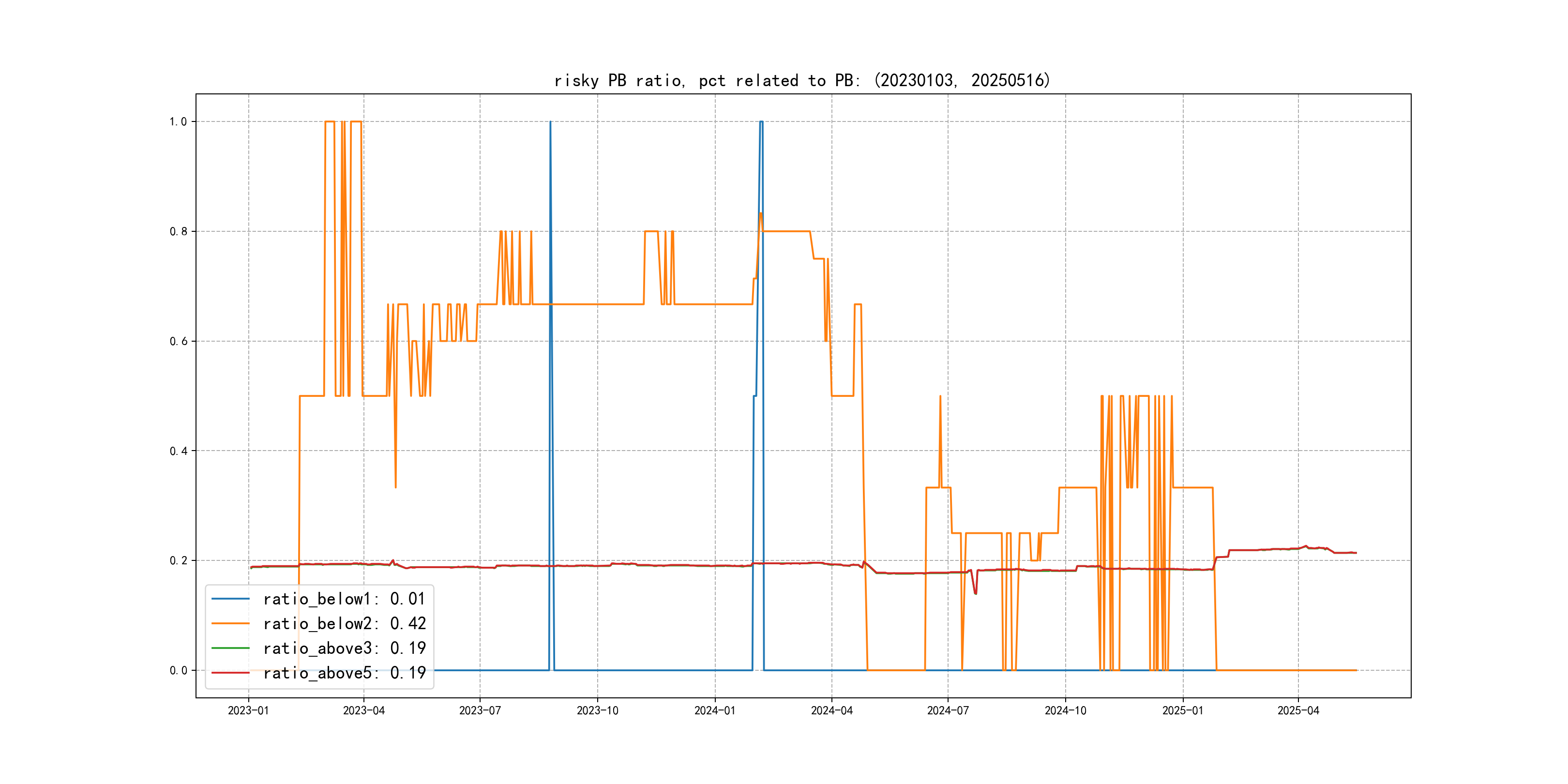This screenshot has width=1568, height=784.
Task: Click the 0.0 y-axis tick label
Action: [x=179, y=671]
